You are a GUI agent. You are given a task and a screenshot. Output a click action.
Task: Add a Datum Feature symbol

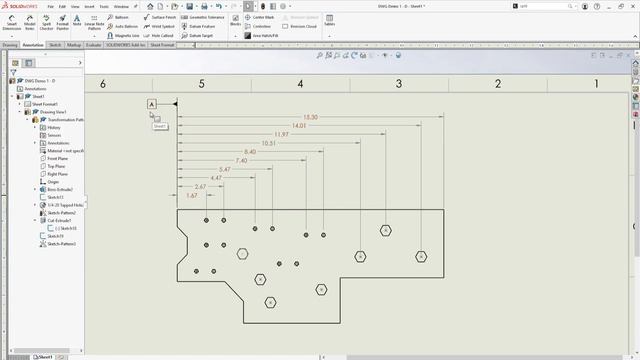198,26
